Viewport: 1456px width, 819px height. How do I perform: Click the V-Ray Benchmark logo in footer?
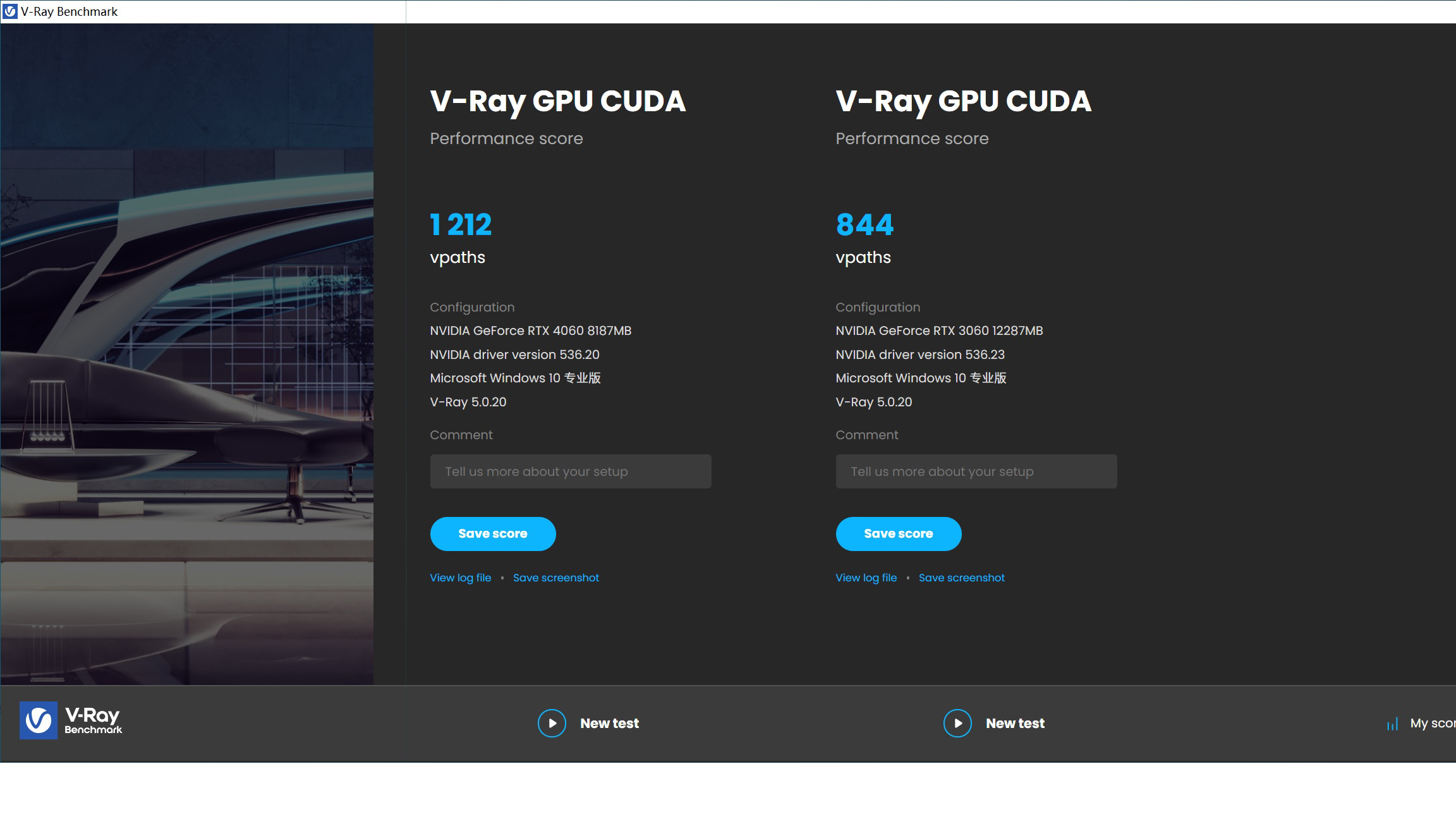click(71, 720)
